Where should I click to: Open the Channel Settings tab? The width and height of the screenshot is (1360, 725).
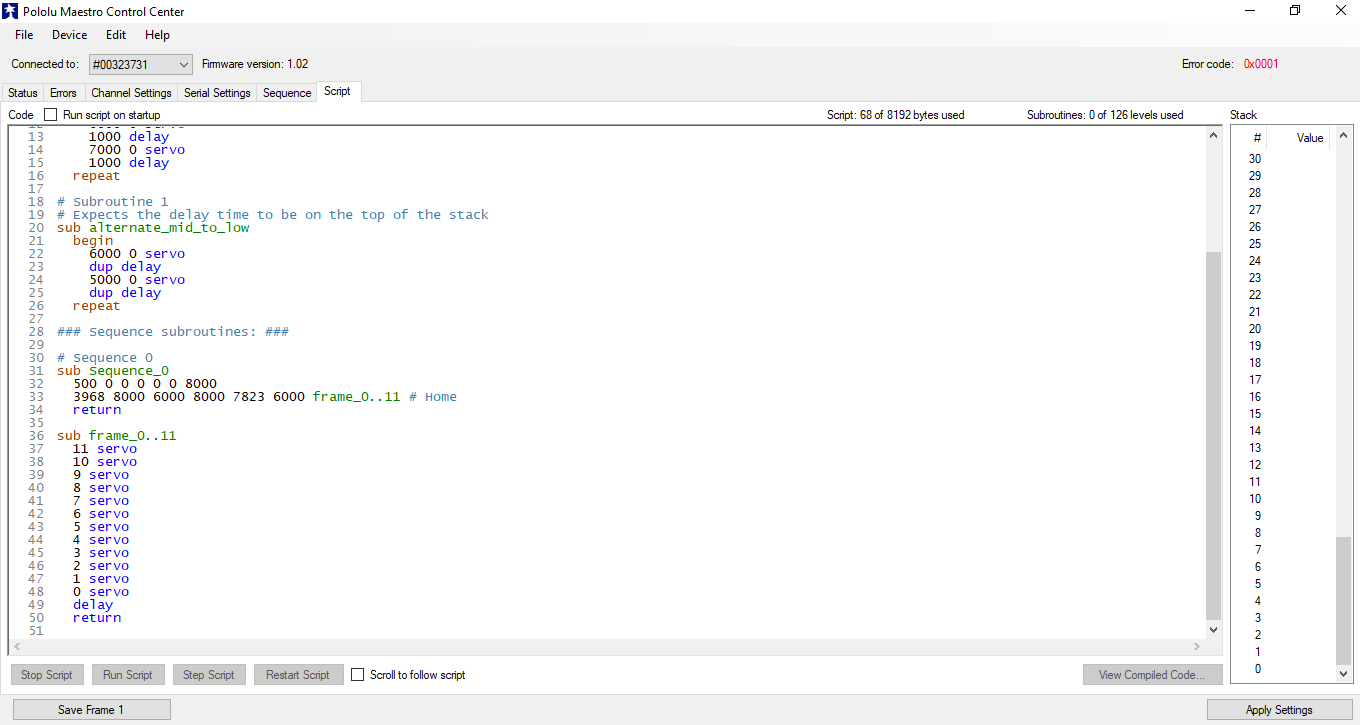click(131, 92)
